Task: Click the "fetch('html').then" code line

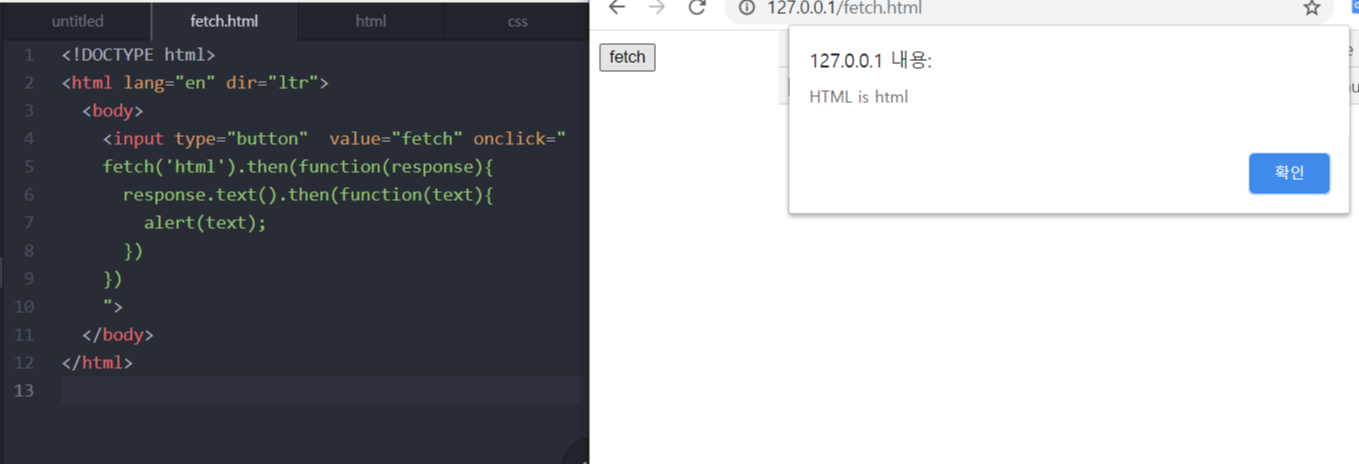Action: click(x=298, y=166)
